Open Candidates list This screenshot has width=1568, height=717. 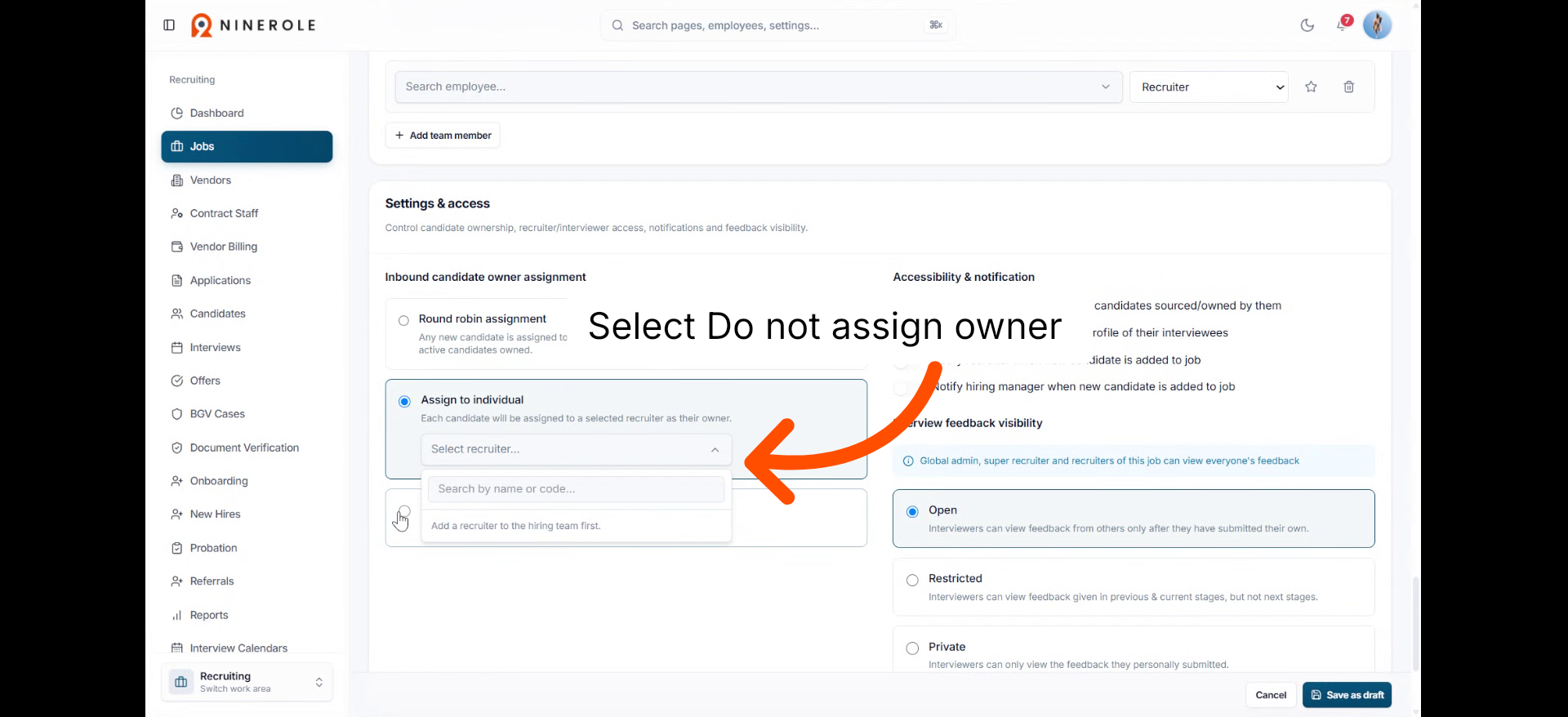(247, 314)
